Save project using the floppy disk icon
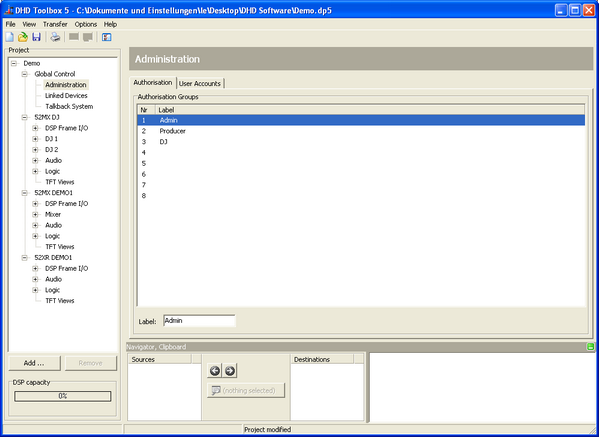599x437 pixels. tap(36, 37)
